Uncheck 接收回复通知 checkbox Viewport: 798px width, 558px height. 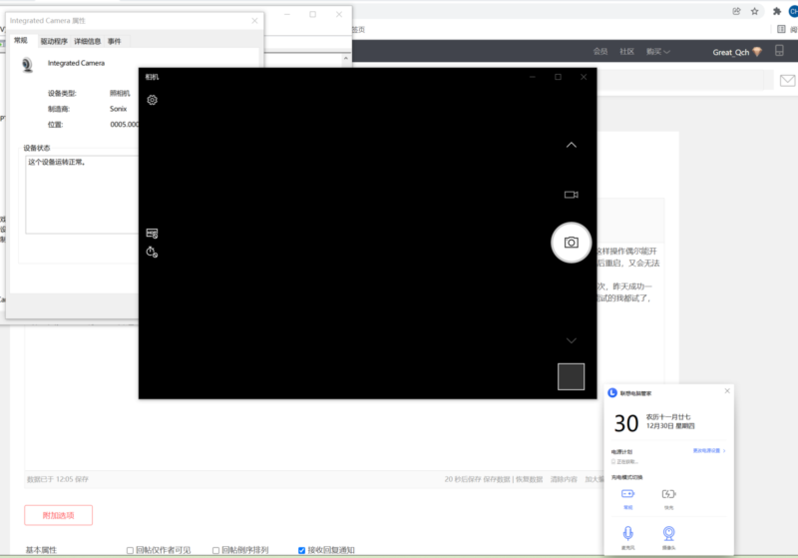(x=302, y=550)
